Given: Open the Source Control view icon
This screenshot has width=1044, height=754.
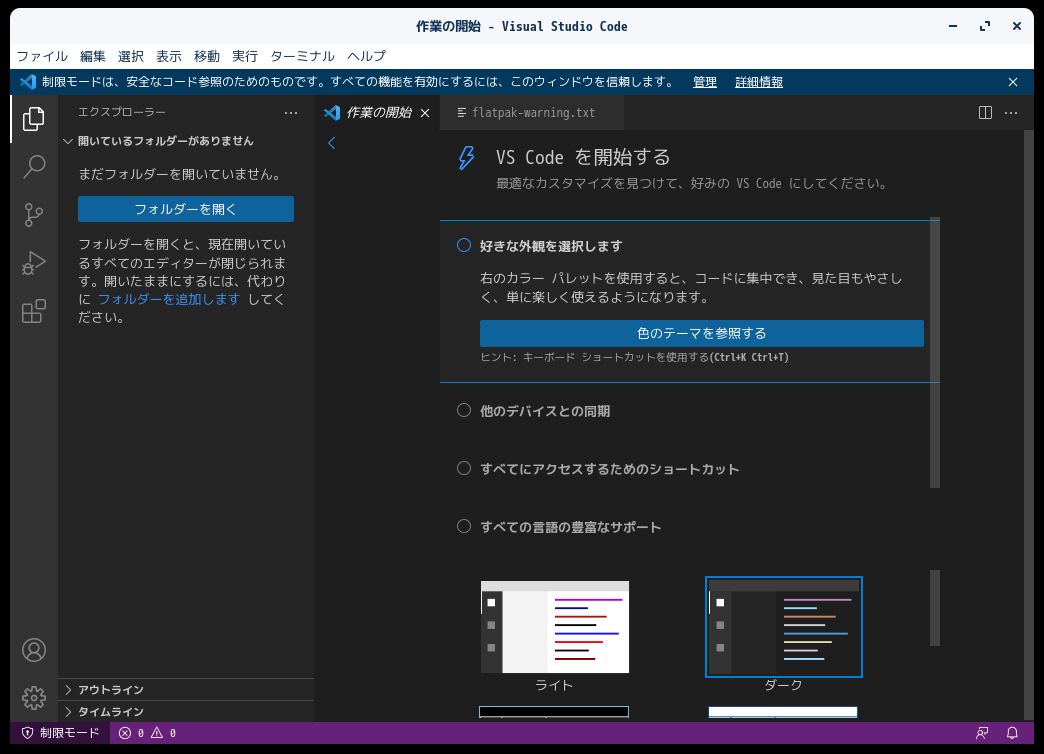Looking at the screenshot, I should (34, 214).
